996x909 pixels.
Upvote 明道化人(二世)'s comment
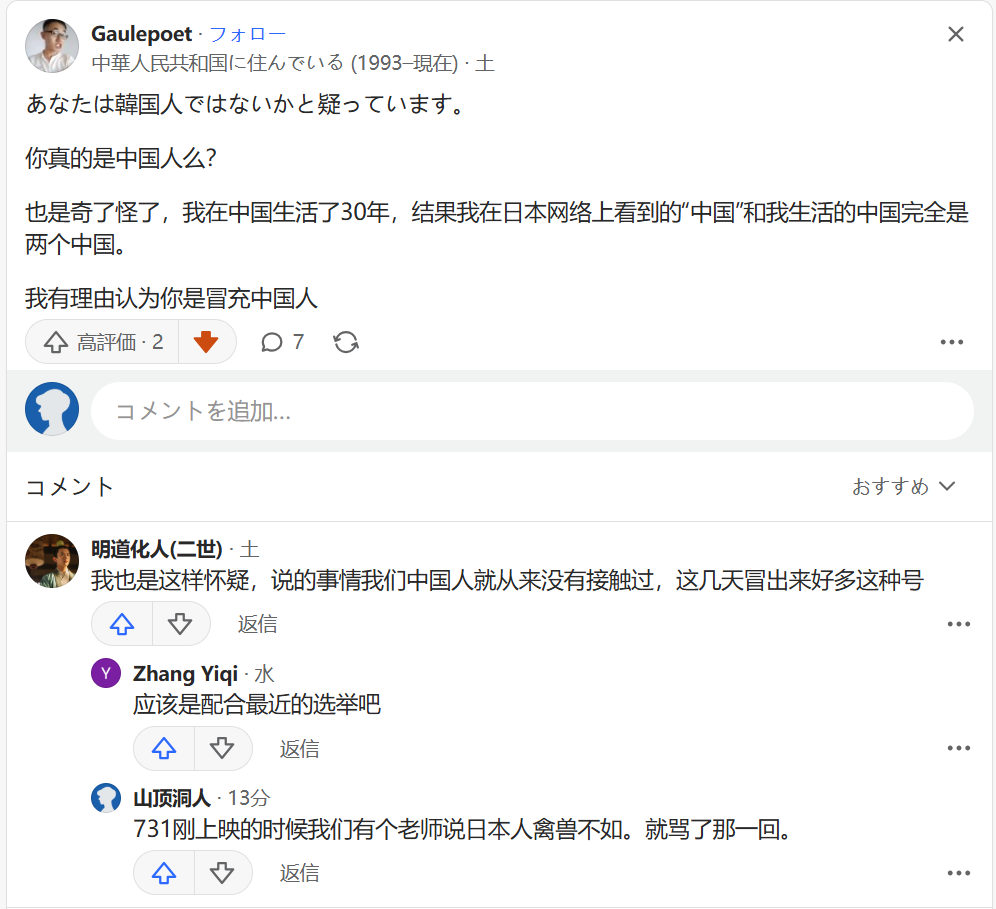(x=122, y=624)
